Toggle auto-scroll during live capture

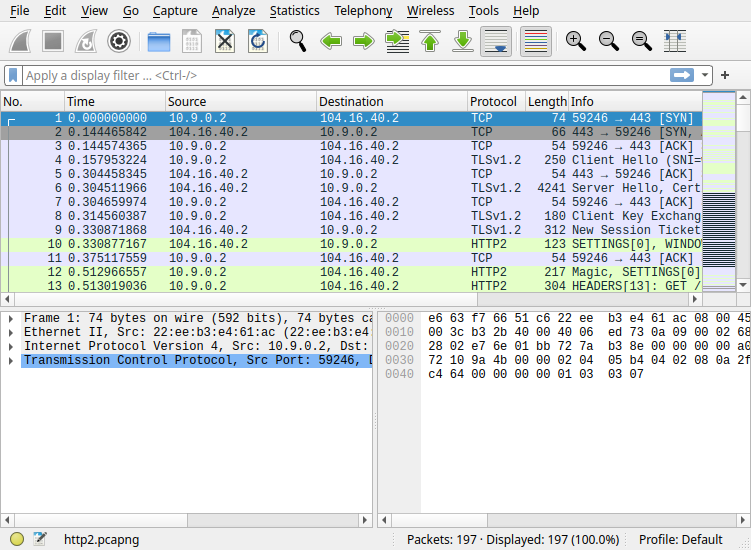496,41
